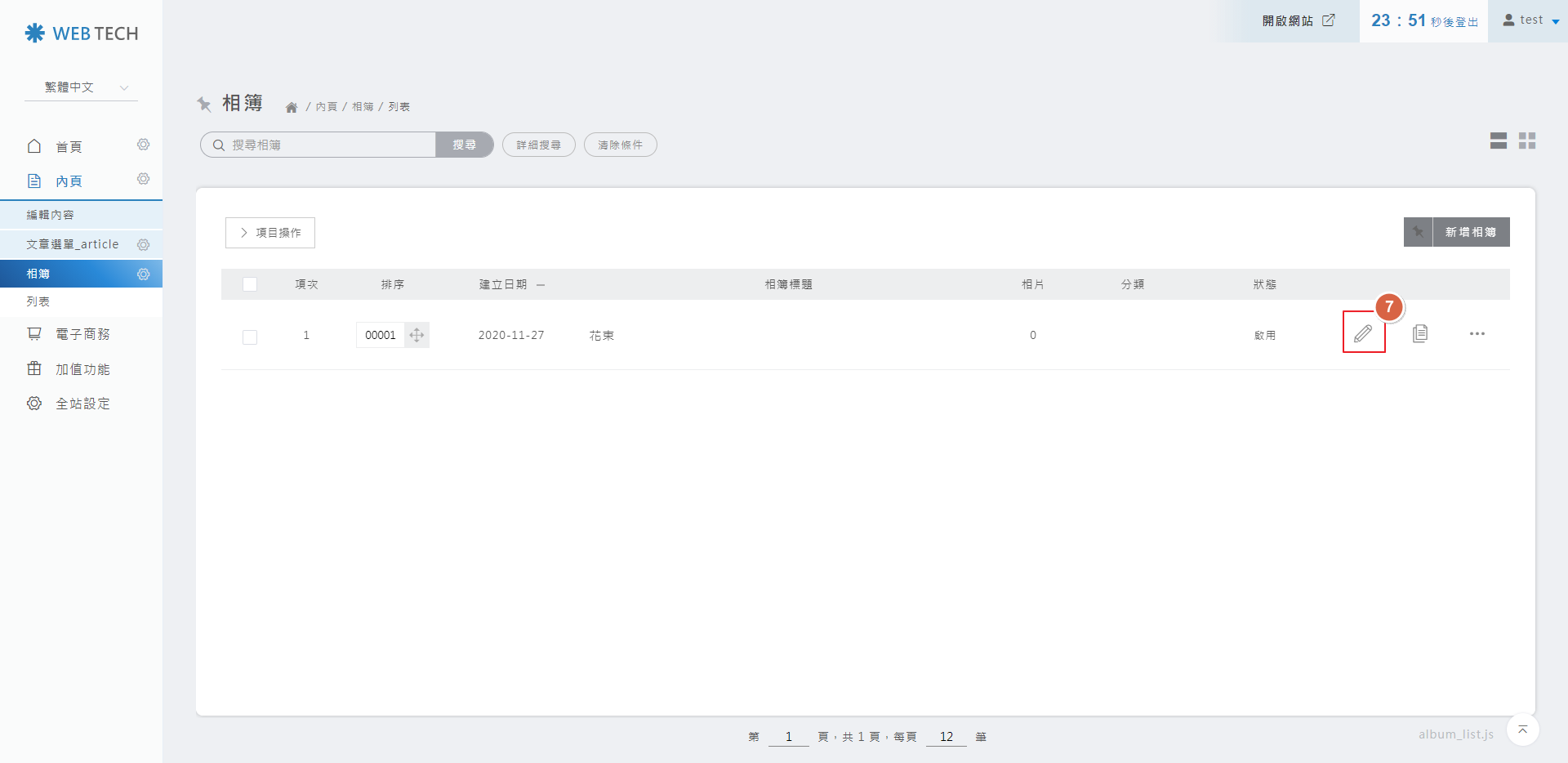
Task: Click the 搜尋相簿 search input field
Action: 327,145
